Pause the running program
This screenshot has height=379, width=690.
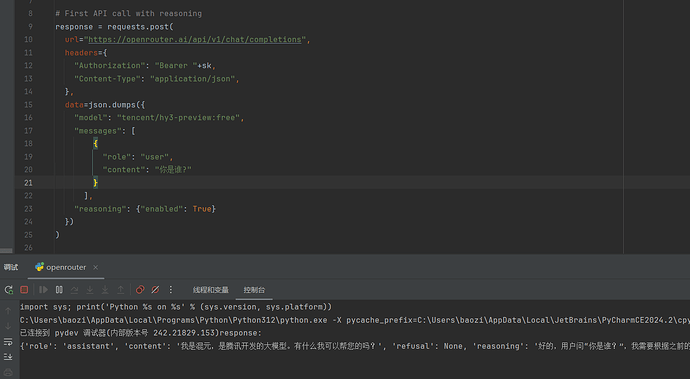[x=59, y=290]
